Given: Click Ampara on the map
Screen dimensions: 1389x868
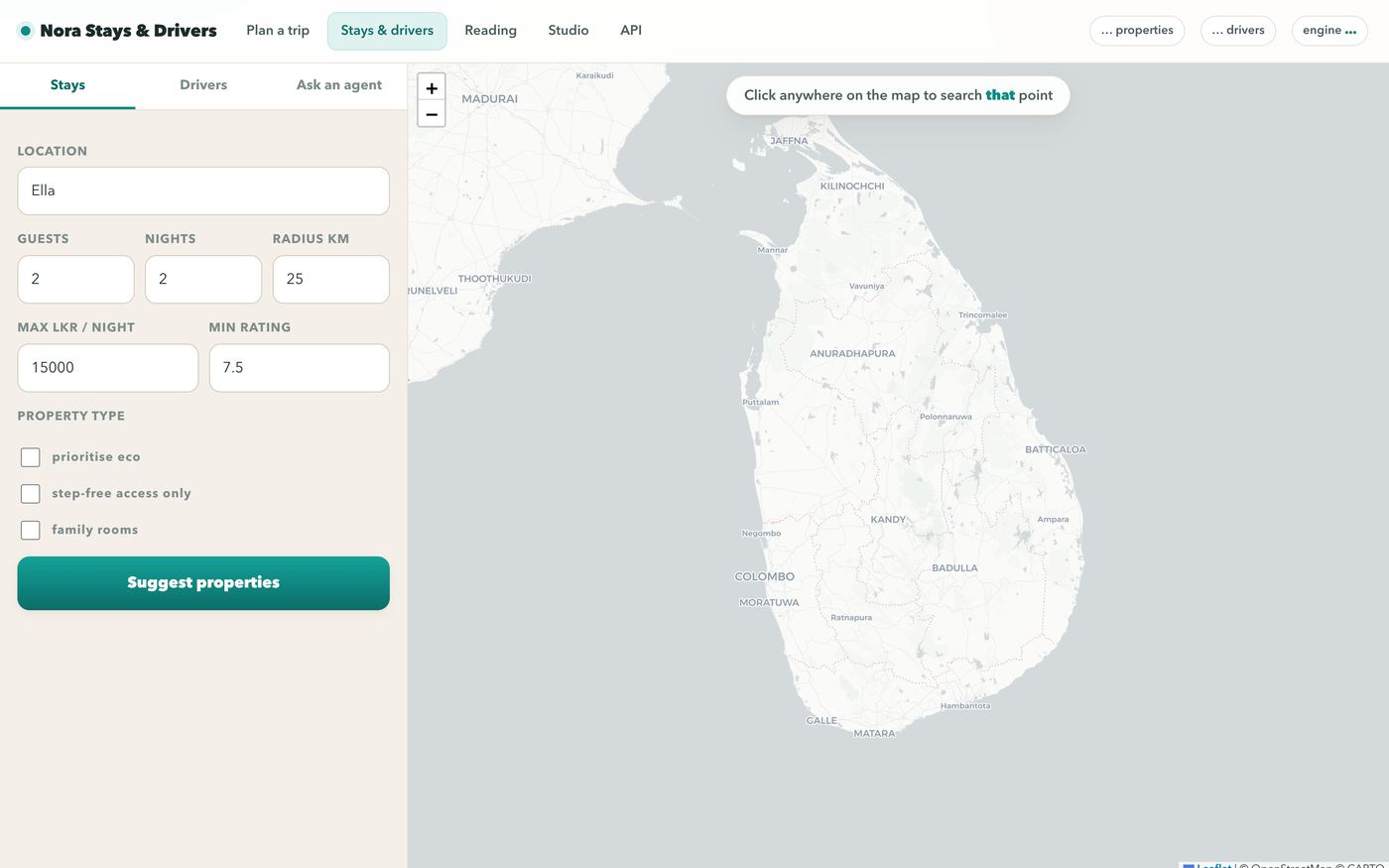Looking at the screenshot, I should (x=1054, y=520).
